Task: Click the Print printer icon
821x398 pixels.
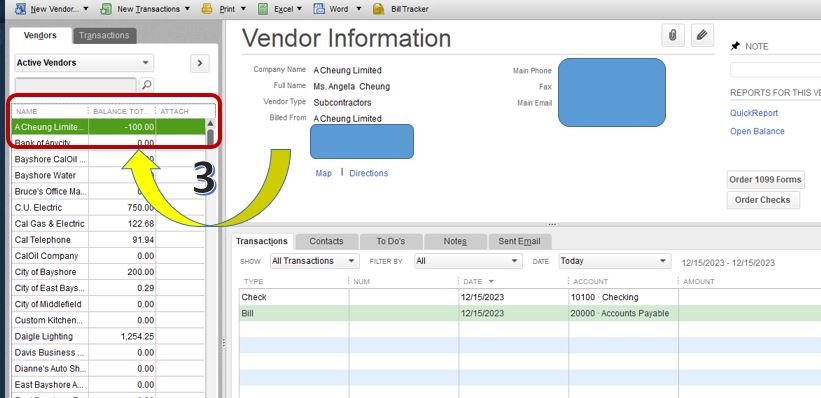Action: point(207,9)
